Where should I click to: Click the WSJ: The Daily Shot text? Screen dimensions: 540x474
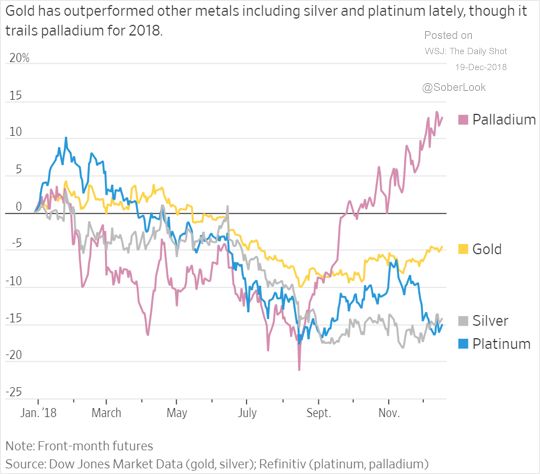[x=466, y=51]
